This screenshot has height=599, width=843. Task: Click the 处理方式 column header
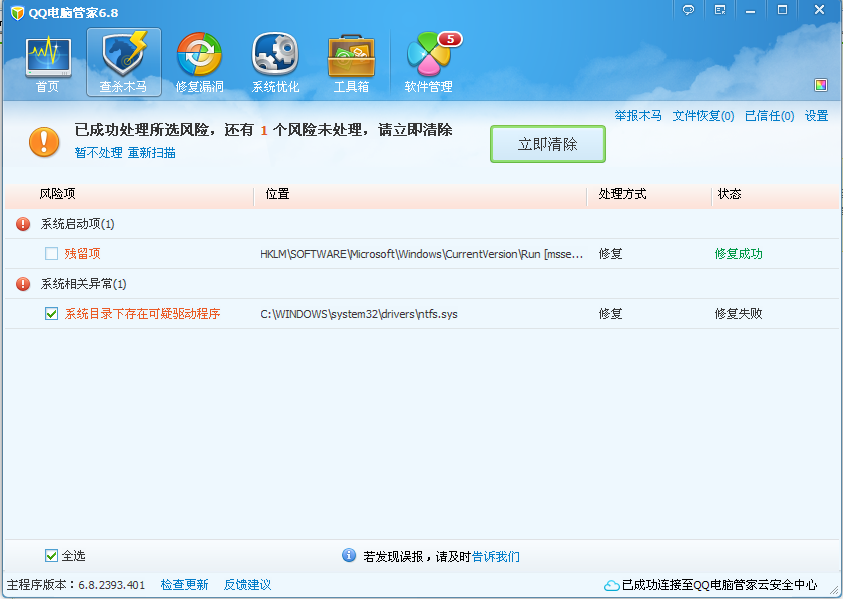tap(623, 194)
